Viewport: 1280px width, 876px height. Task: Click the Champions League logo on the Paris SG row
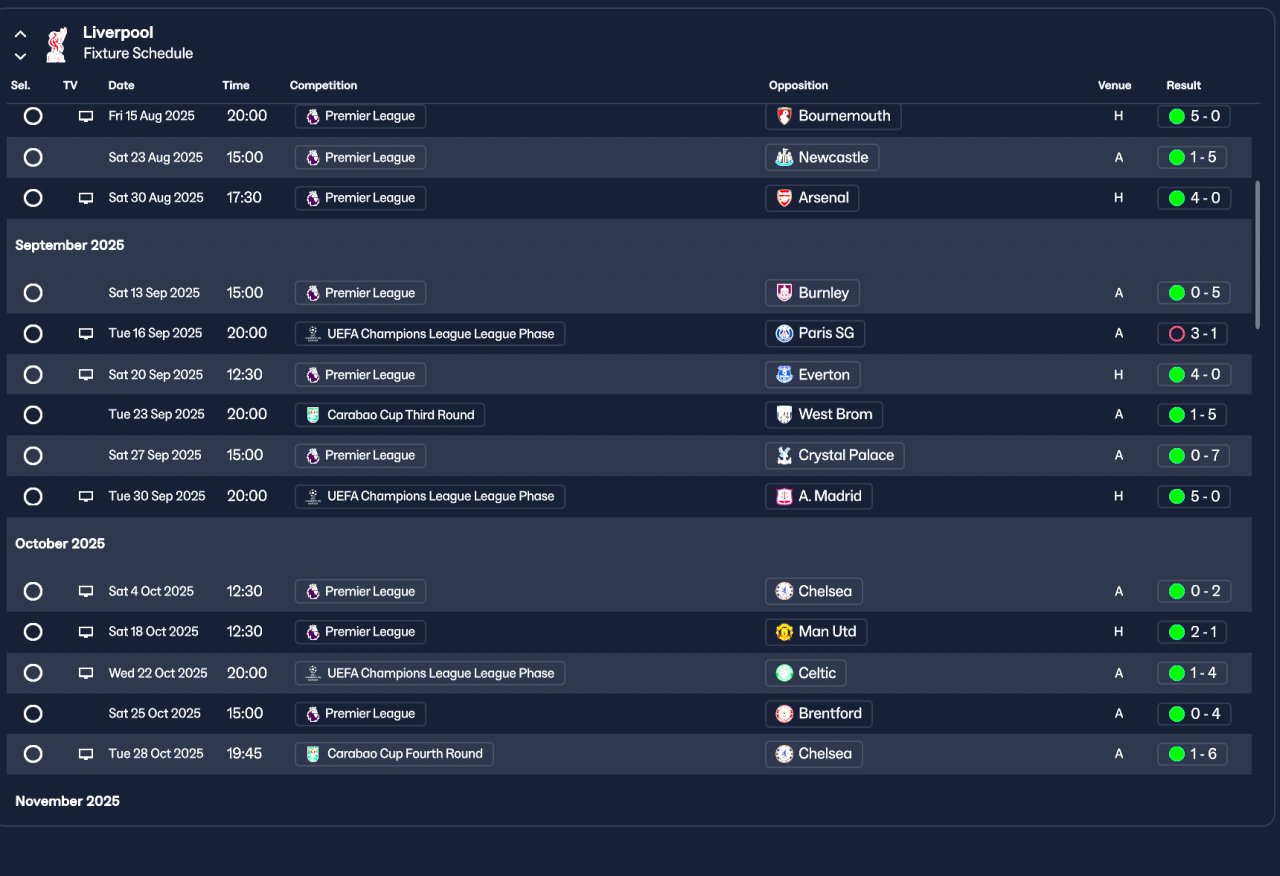(x=313, y=334)
